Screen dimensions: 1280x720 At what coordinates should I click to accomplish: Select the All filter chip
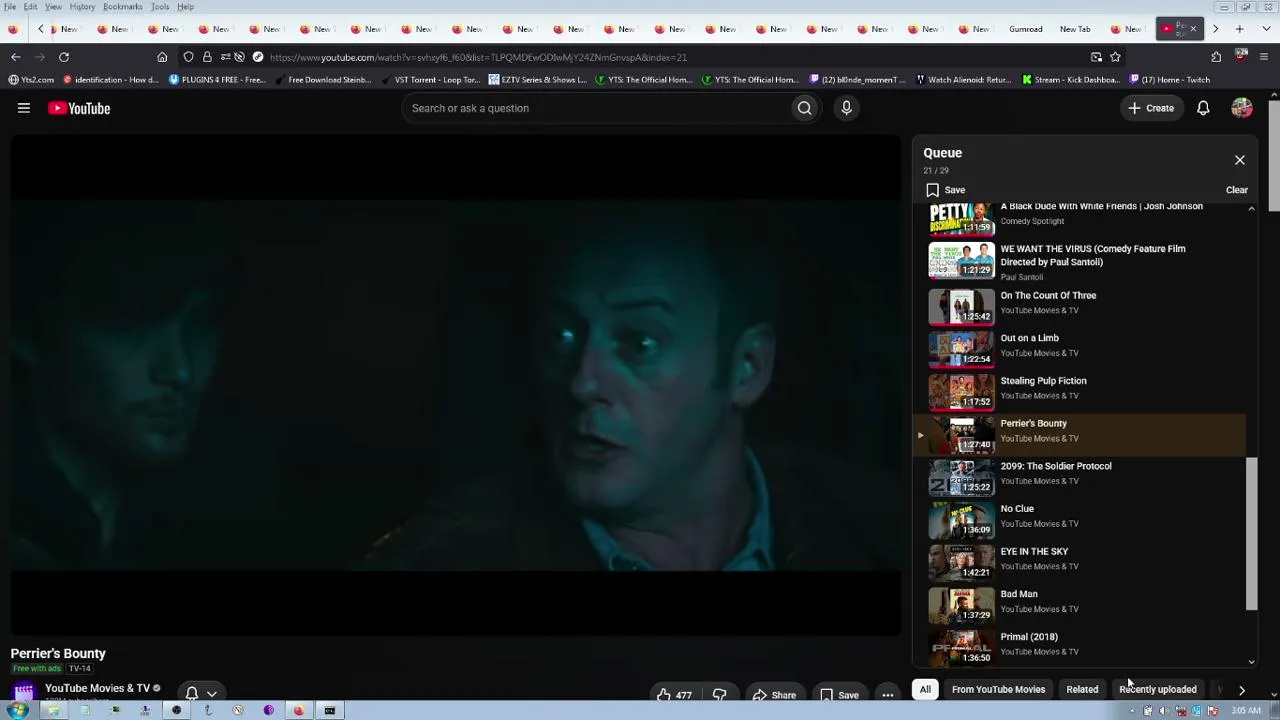pyautogui.click(x=925, y=689)
